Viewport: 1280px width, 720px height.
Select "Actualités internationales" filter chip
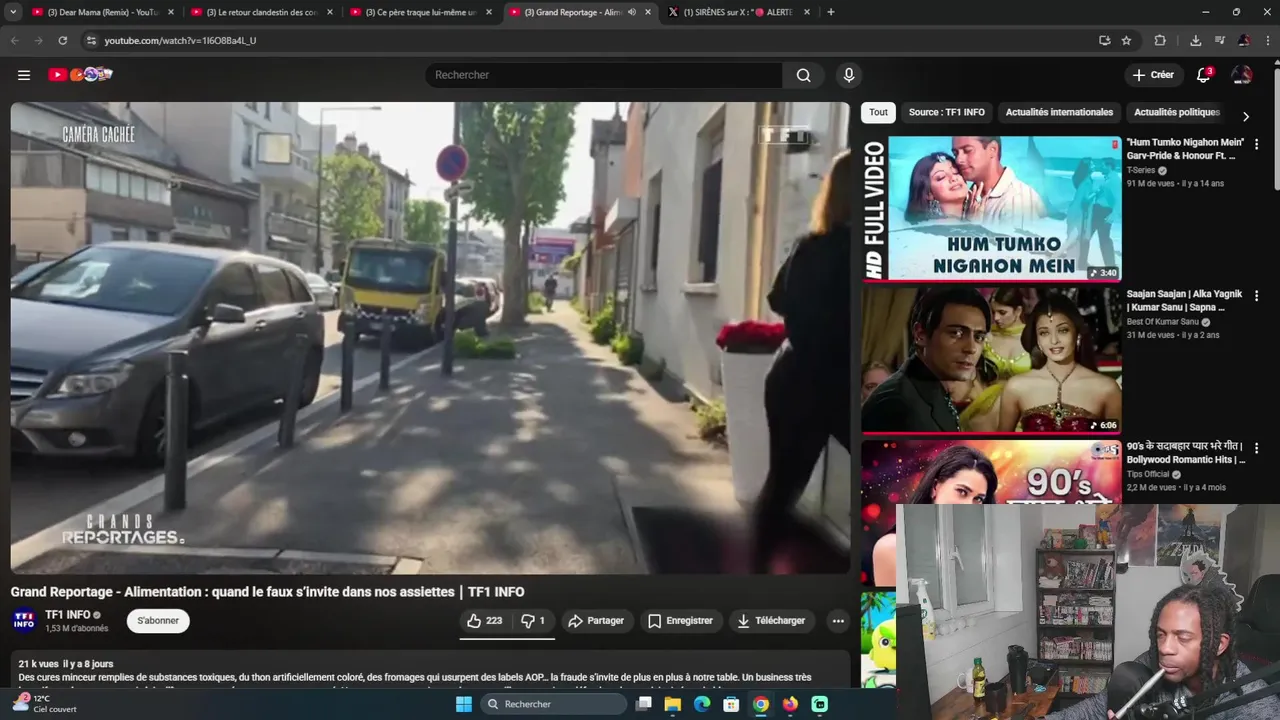click(x=1059, y=112)
